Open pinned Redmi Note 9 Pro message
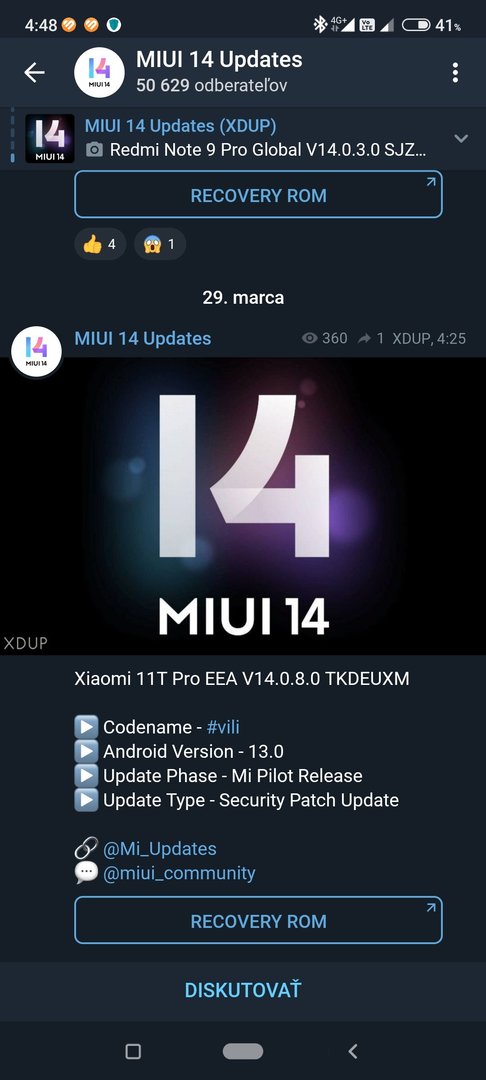 255,138
